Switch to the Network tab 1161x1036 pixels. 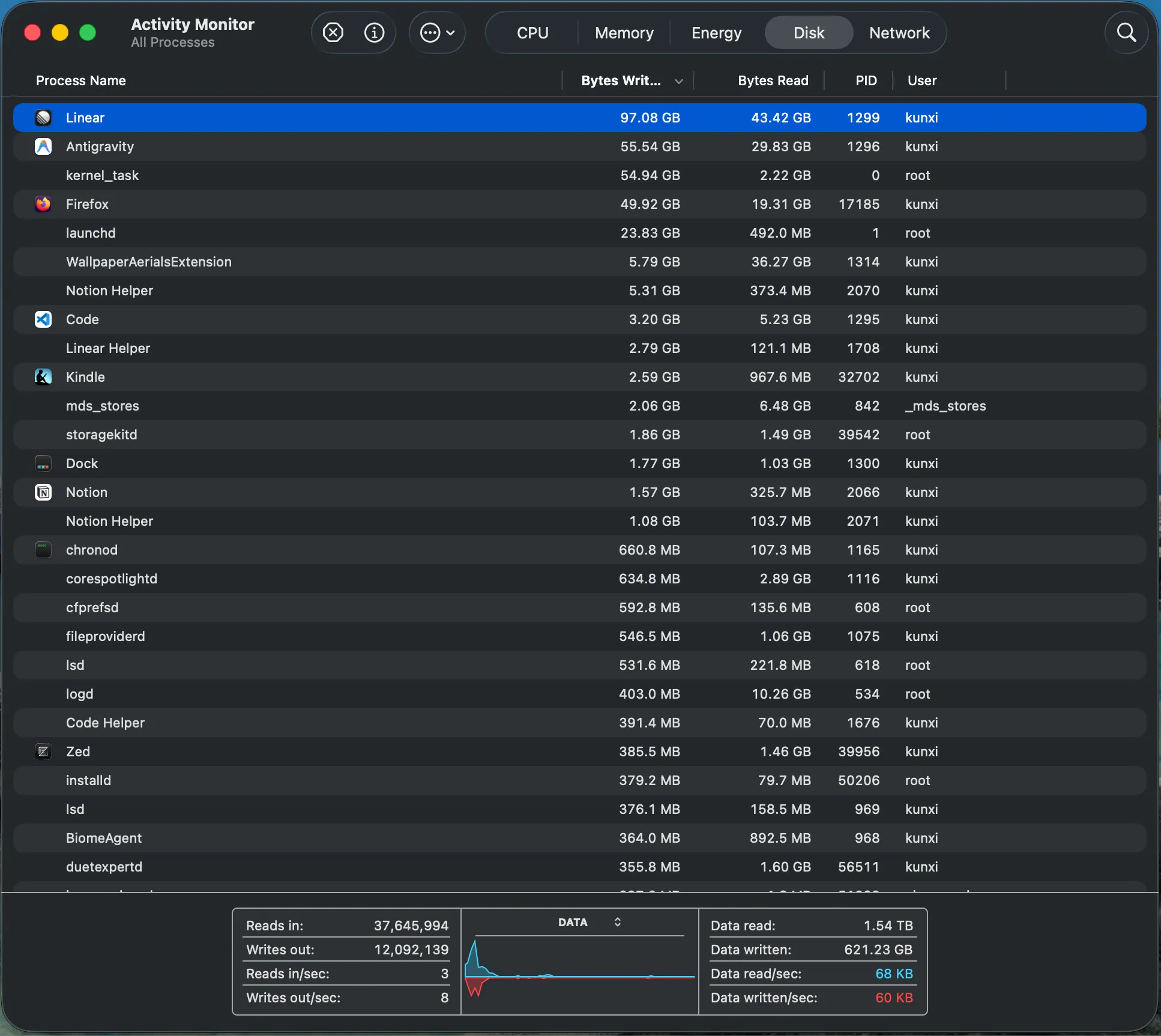click(899, 33)
